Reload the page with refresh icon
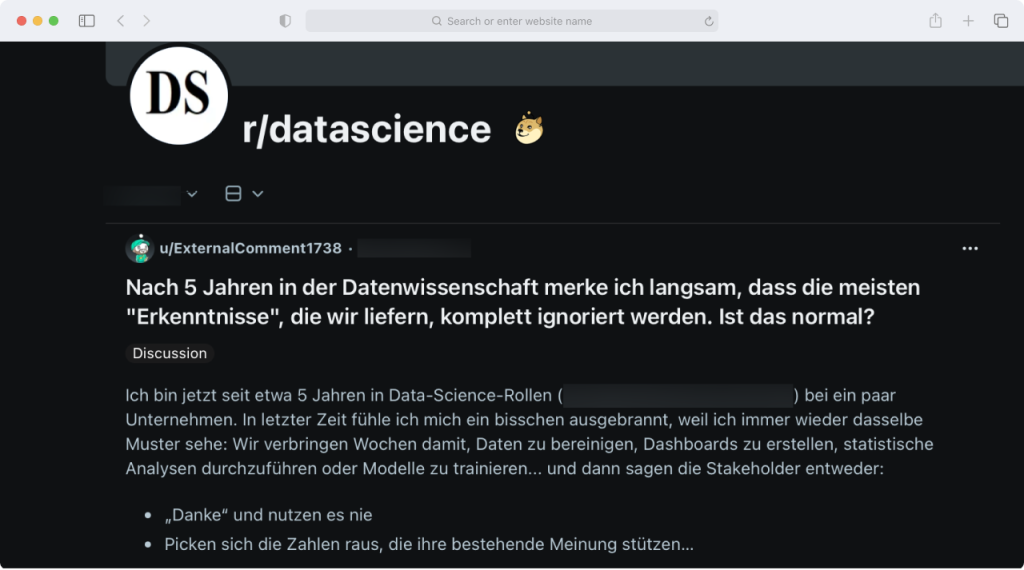 (709, 22)
